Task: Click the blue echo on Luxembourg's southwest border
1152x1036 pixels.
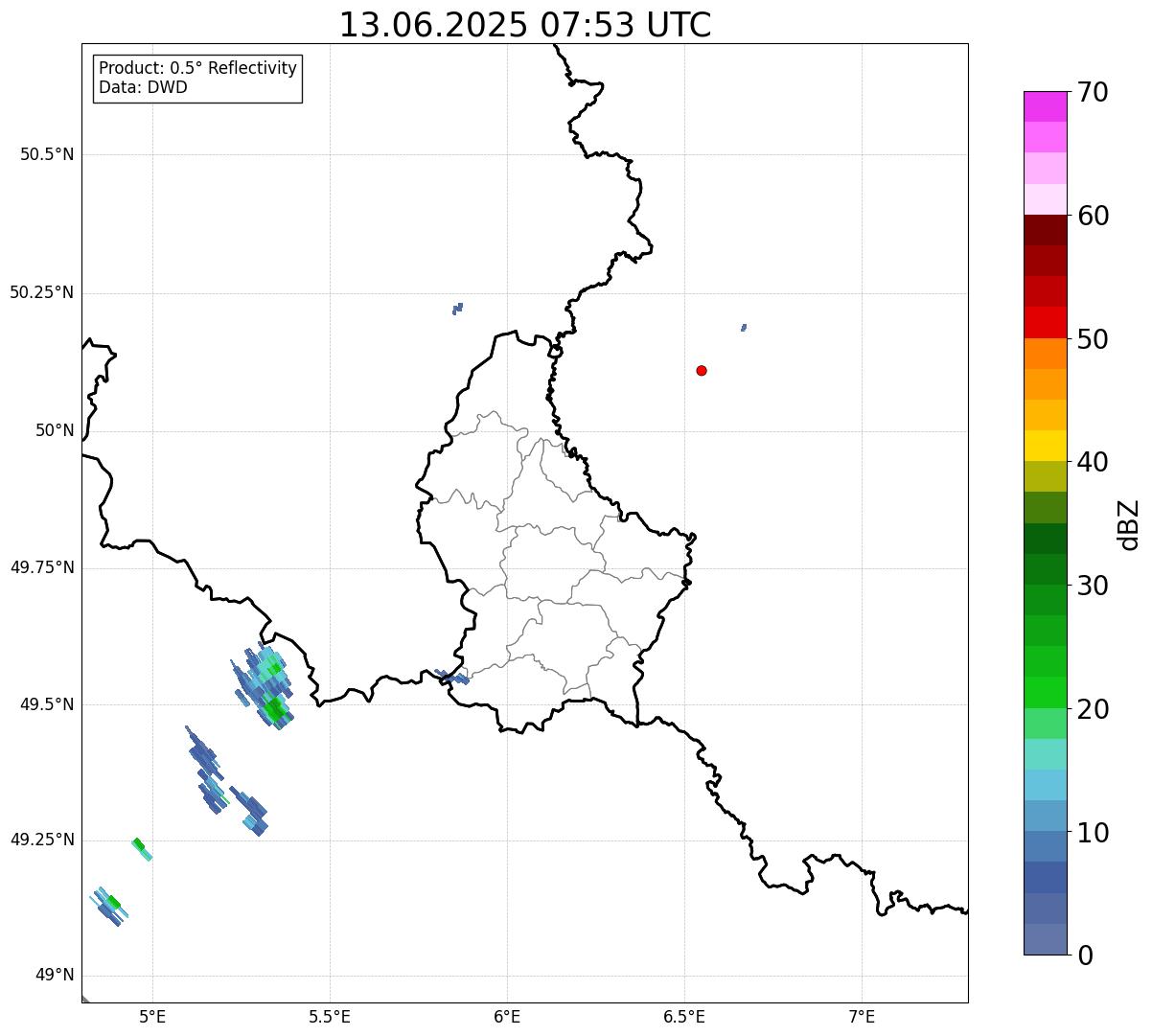Action: click(452, 678)
